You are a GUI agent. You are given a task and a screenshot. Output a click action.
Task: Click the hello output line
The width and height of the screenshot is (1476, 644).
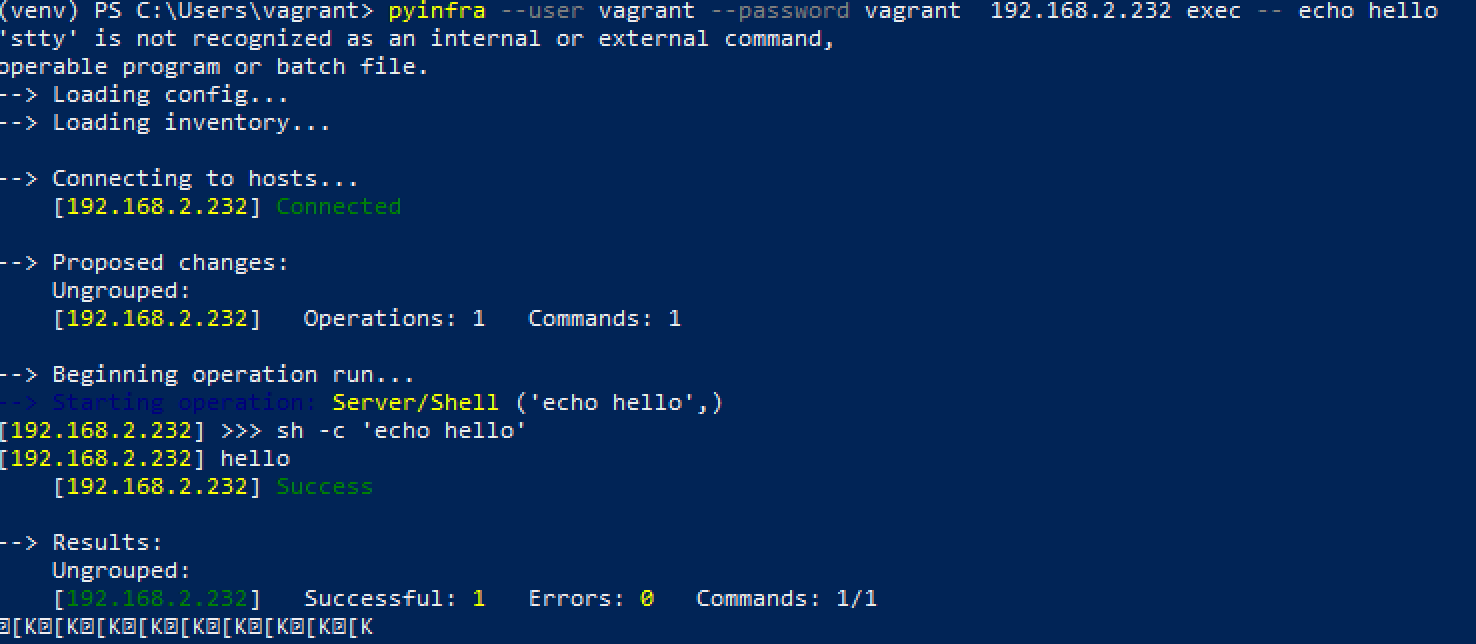[145, 459]
